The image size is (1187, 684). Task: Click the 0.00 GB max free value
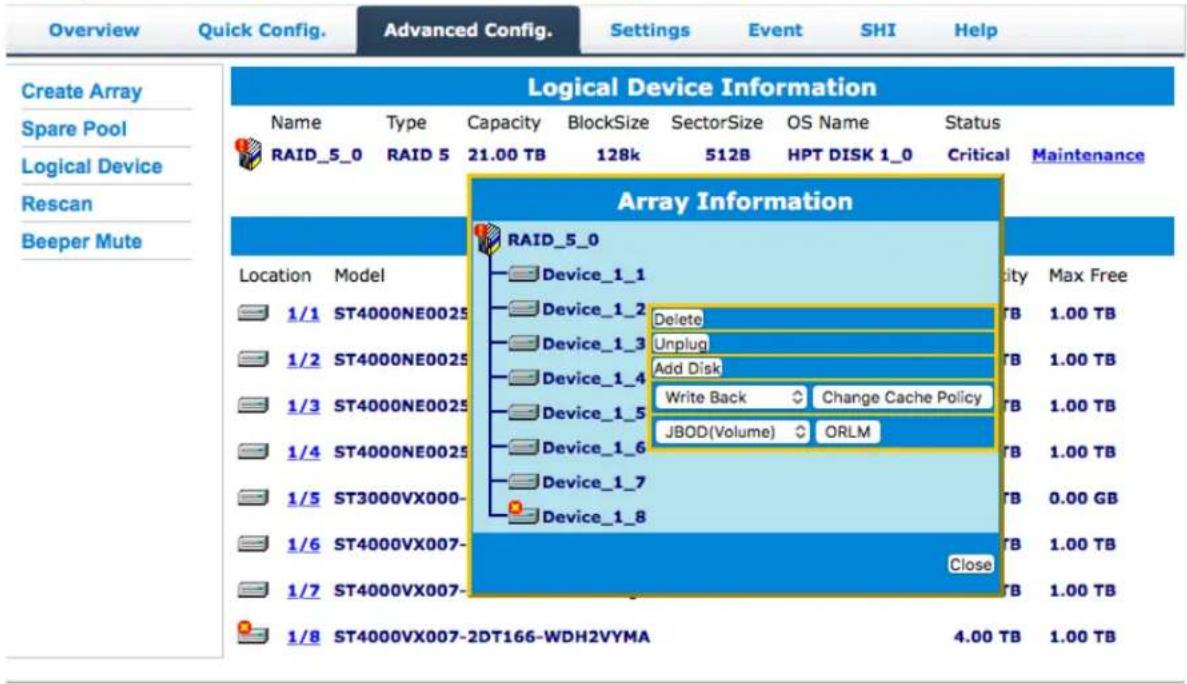point(1083,498)
